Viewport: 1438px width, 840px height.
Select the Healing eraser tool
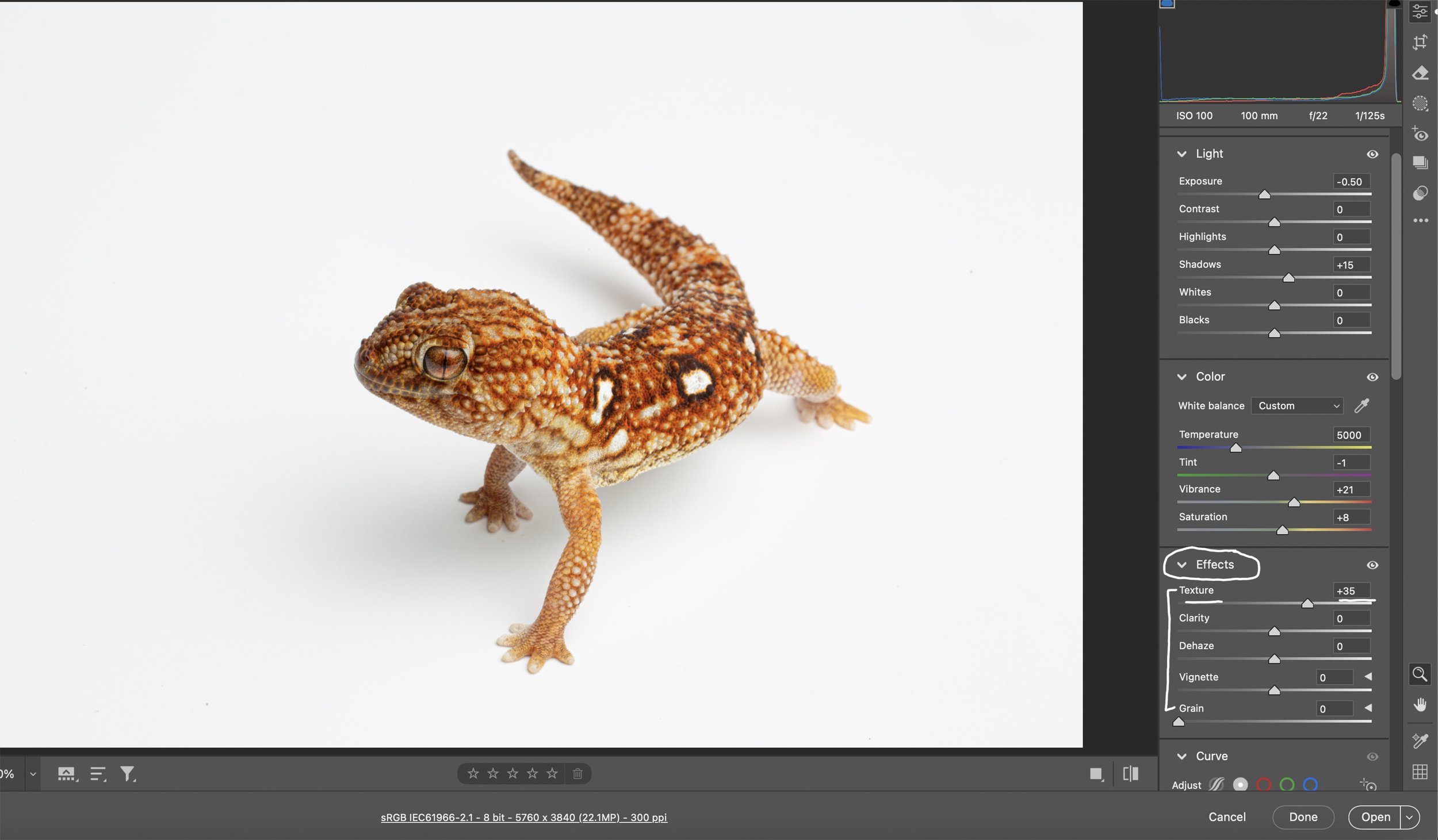(1420, 73)
